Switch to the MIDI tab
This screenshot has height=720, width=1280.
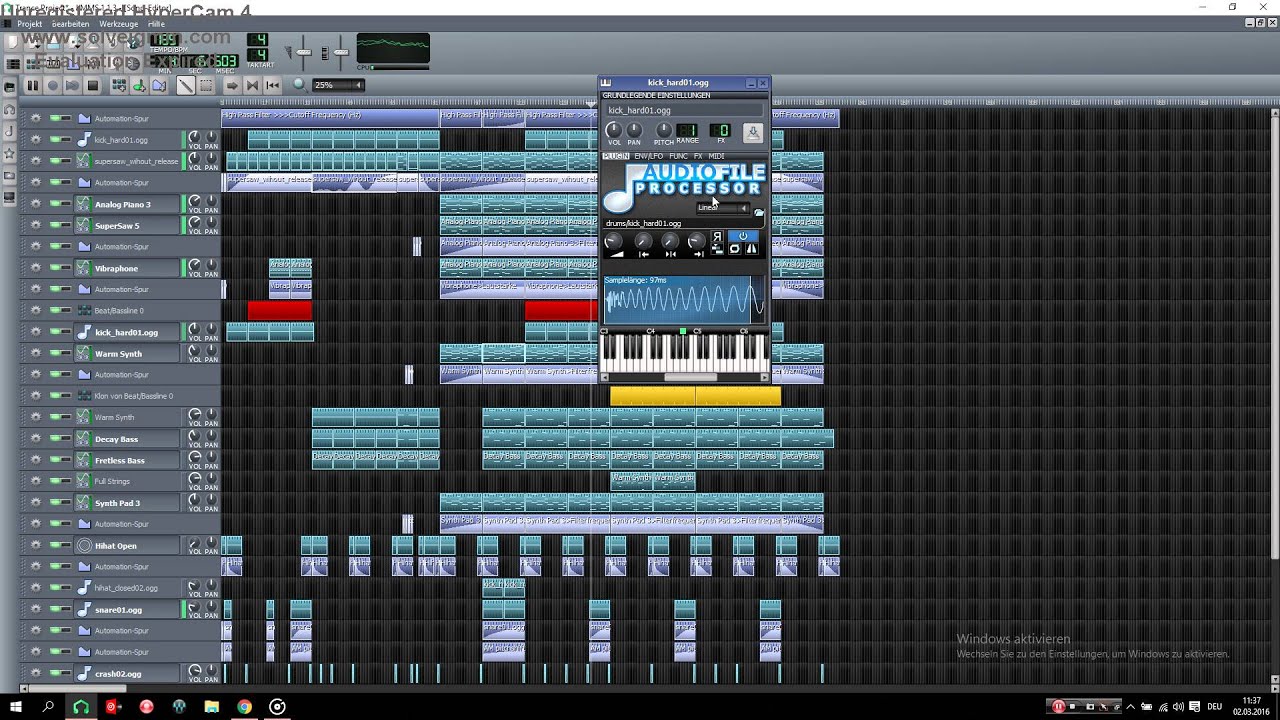[716, 157]
